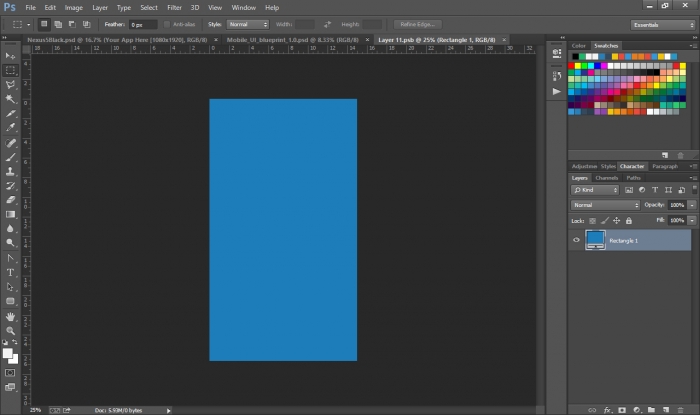Select the Pen tool

pyautogui.click(x=10, y=258)
